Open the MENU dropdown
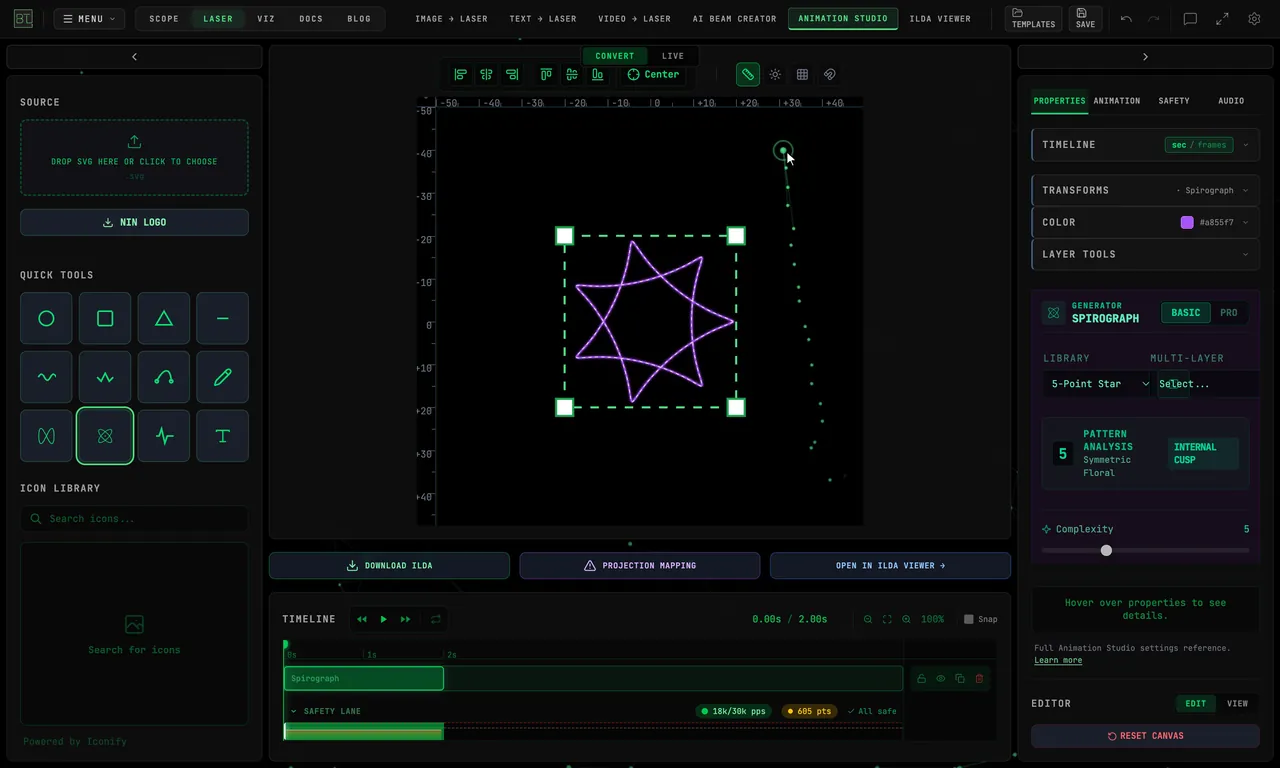This screenshot has width=1280, height=768. [89, 19]
